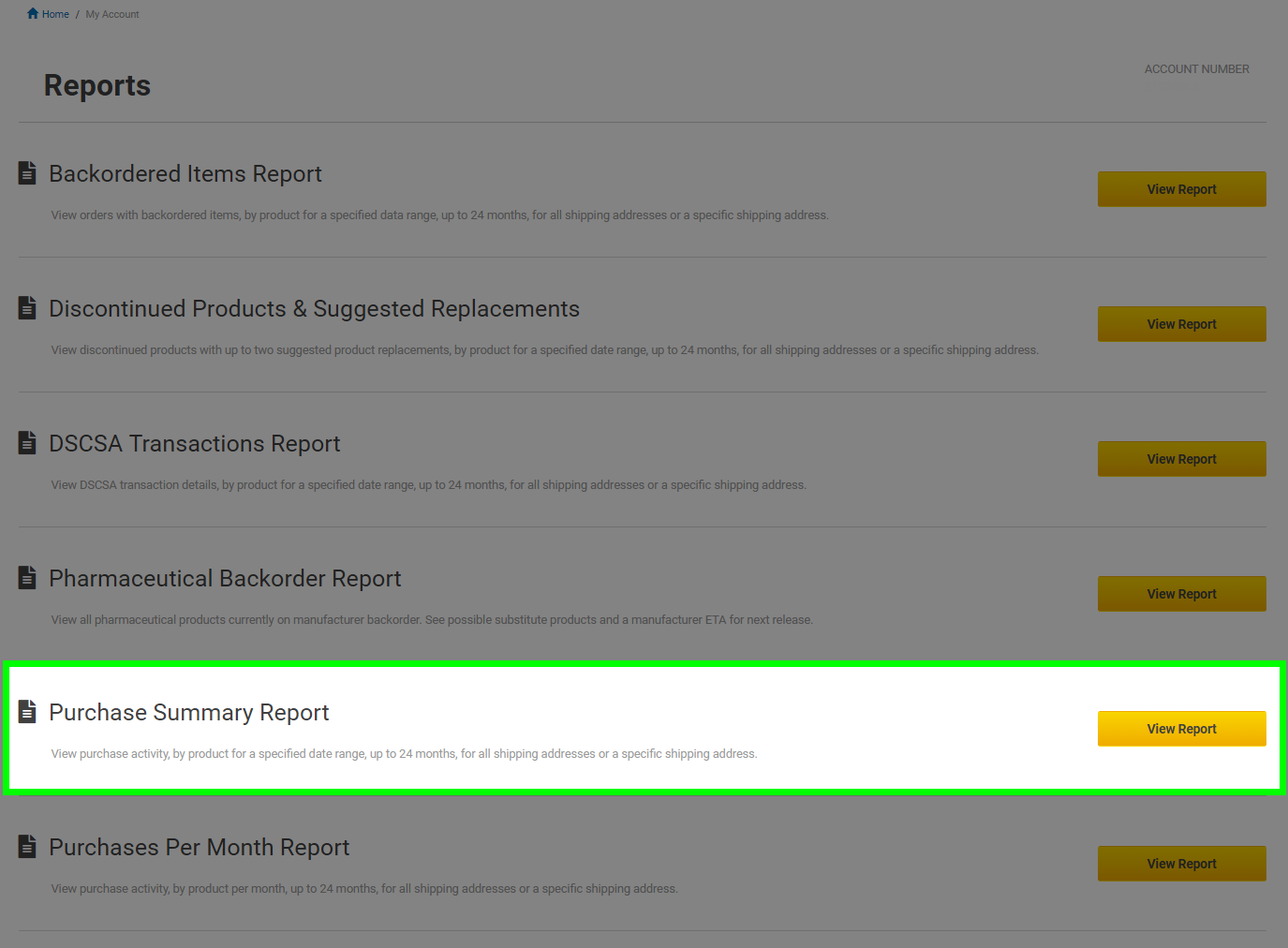View the Purchase Summary Report
The height and width of the screenshot is (948, 1288).
pos(1181,729)
